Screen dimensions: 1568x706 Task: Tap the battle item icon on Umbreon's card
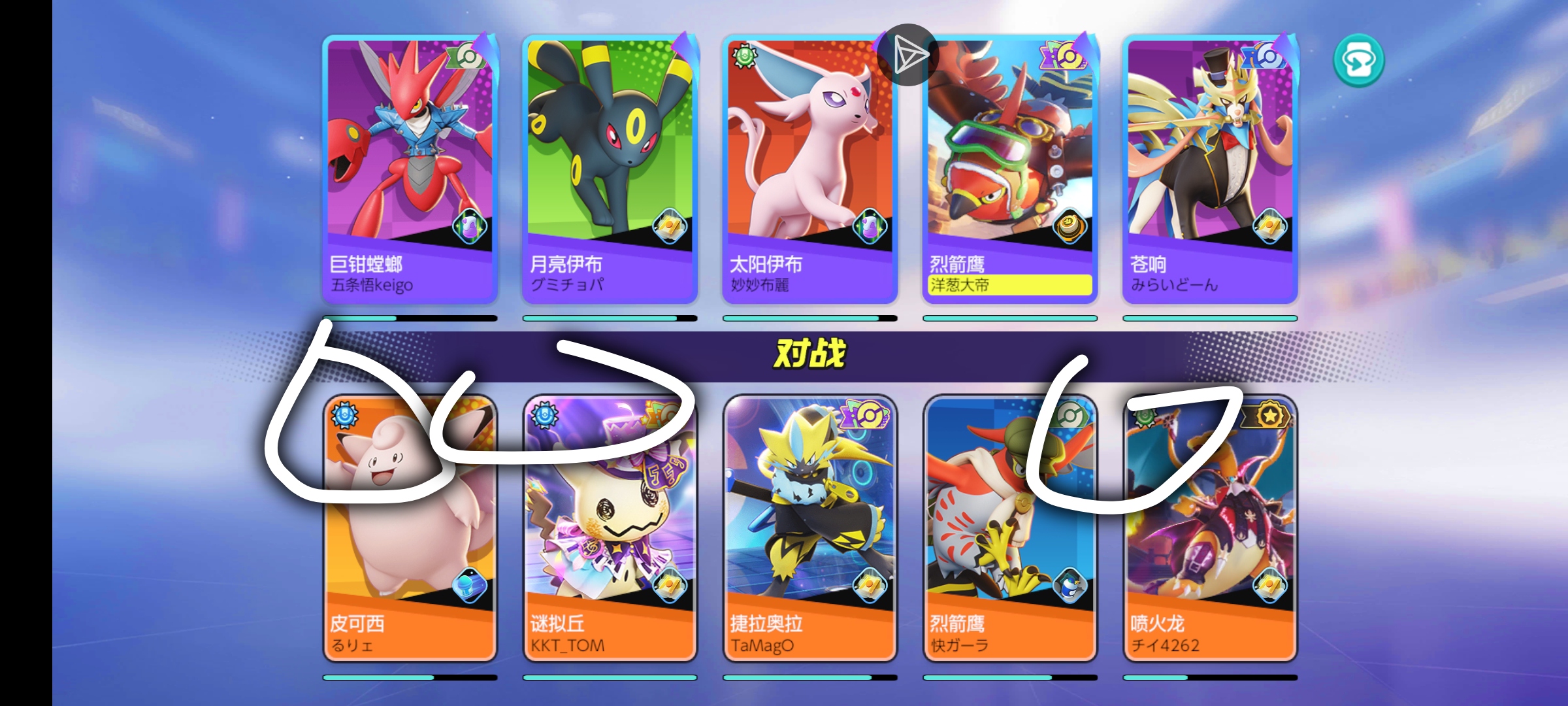[x=670, y=227]
